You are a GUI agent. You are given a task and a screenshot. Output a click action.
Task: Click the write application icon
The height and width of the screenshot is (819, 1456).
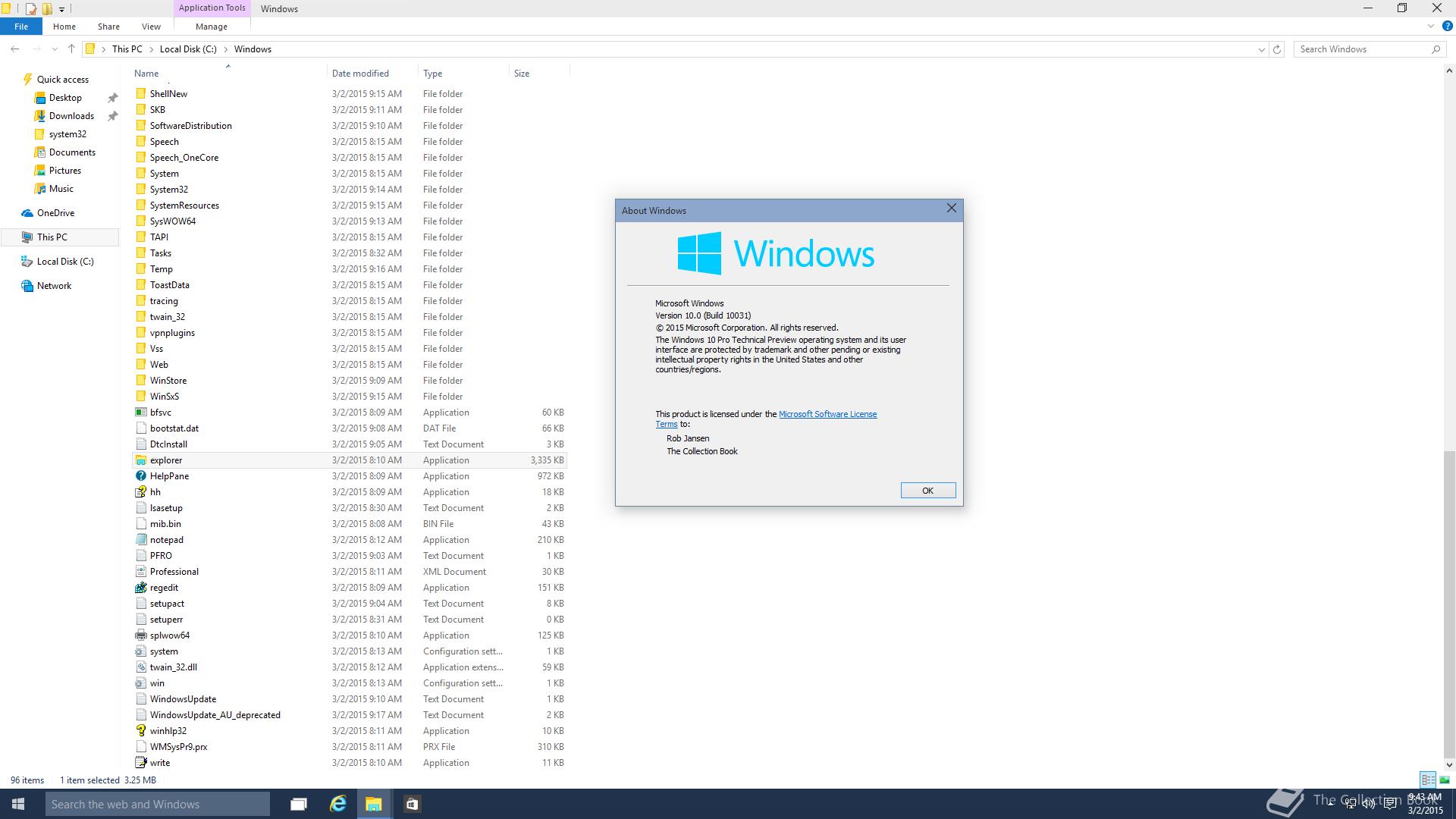(x=140, y=763)
